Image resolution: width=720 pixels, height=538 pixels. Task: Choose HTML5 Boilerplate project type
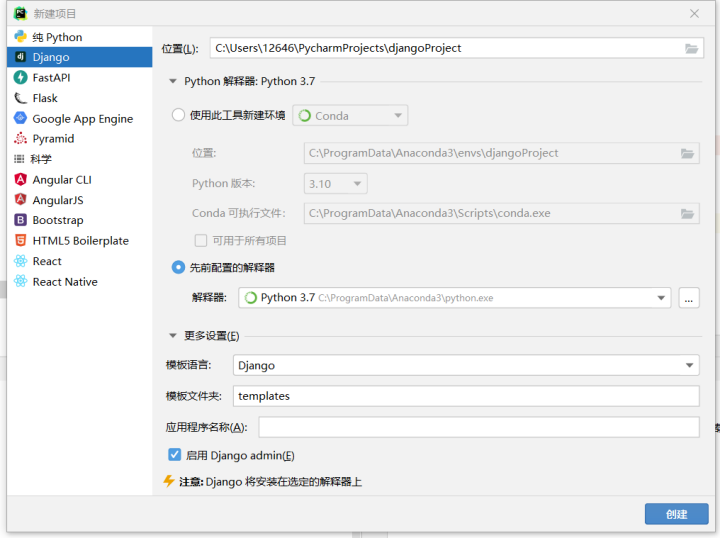click(x=79, y=241)
